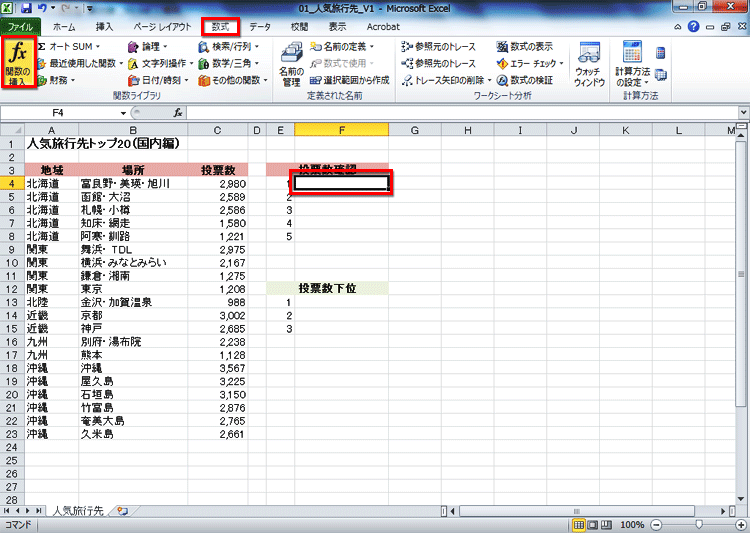The width and height of the screenshot is (750, 533).
Task: Open the エラー チェック dropdown arrow
Action: point(562,63)
